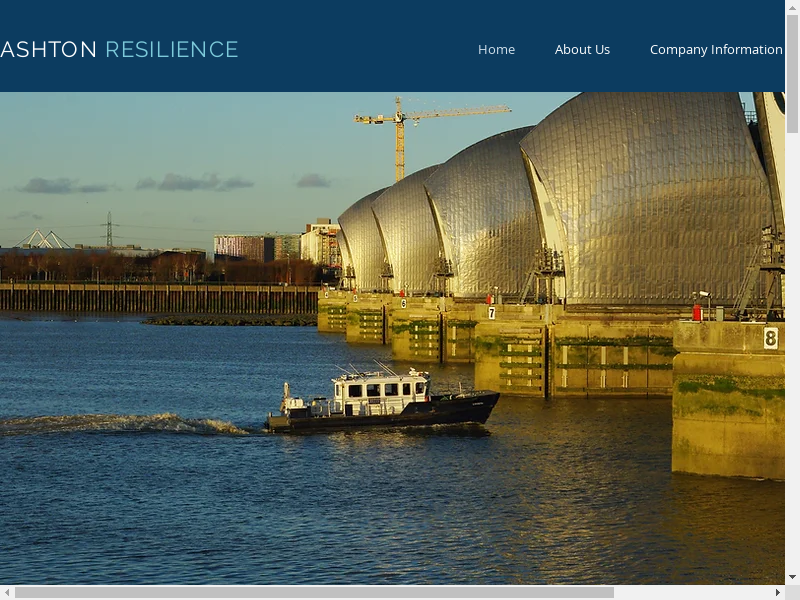Open the Company Information menu
The width and height of the screenshot is (800, 600).
point(715,49)
